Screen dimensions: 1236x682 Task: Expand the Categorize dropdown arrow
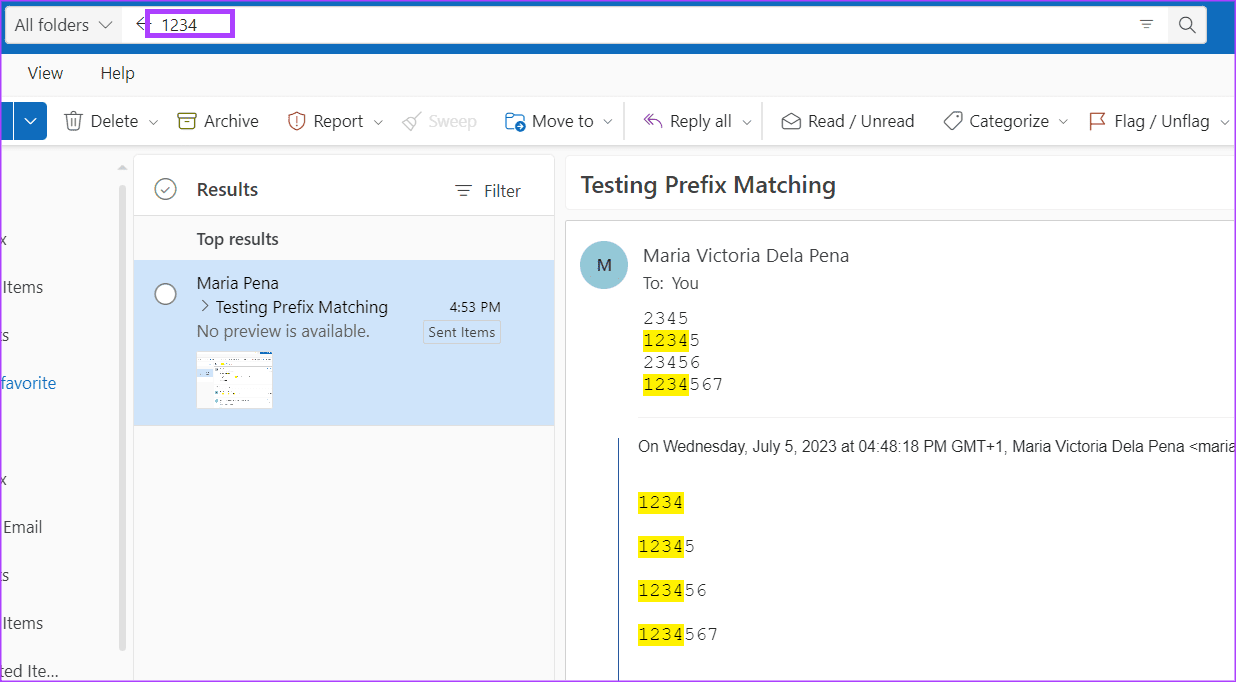tap(1063, 122)
